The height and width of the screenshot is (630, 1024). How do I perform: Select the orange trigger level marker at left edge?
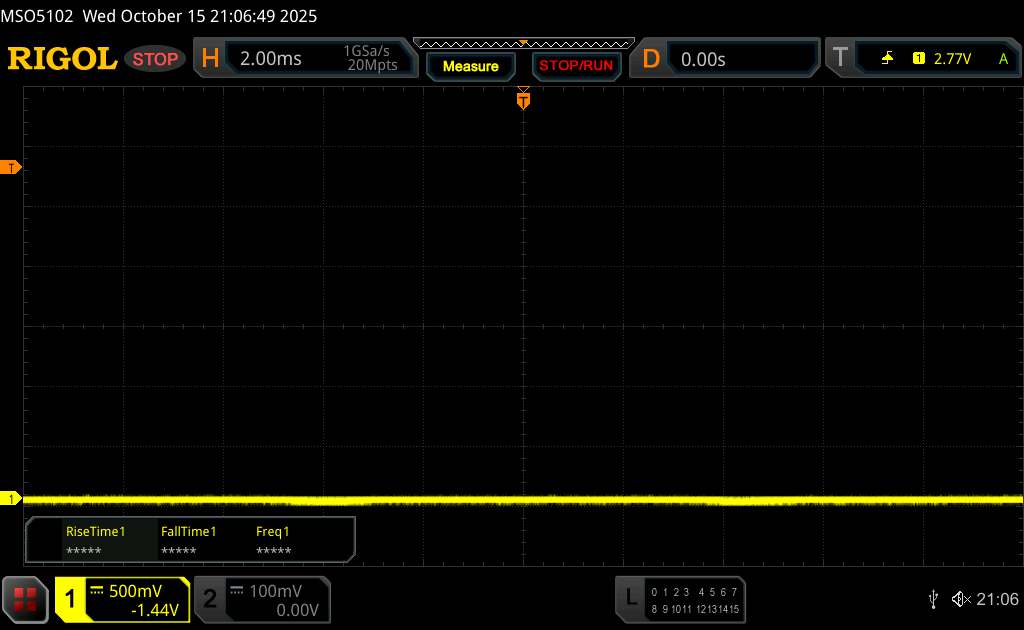pyautogui.click(x=11, y=167)
